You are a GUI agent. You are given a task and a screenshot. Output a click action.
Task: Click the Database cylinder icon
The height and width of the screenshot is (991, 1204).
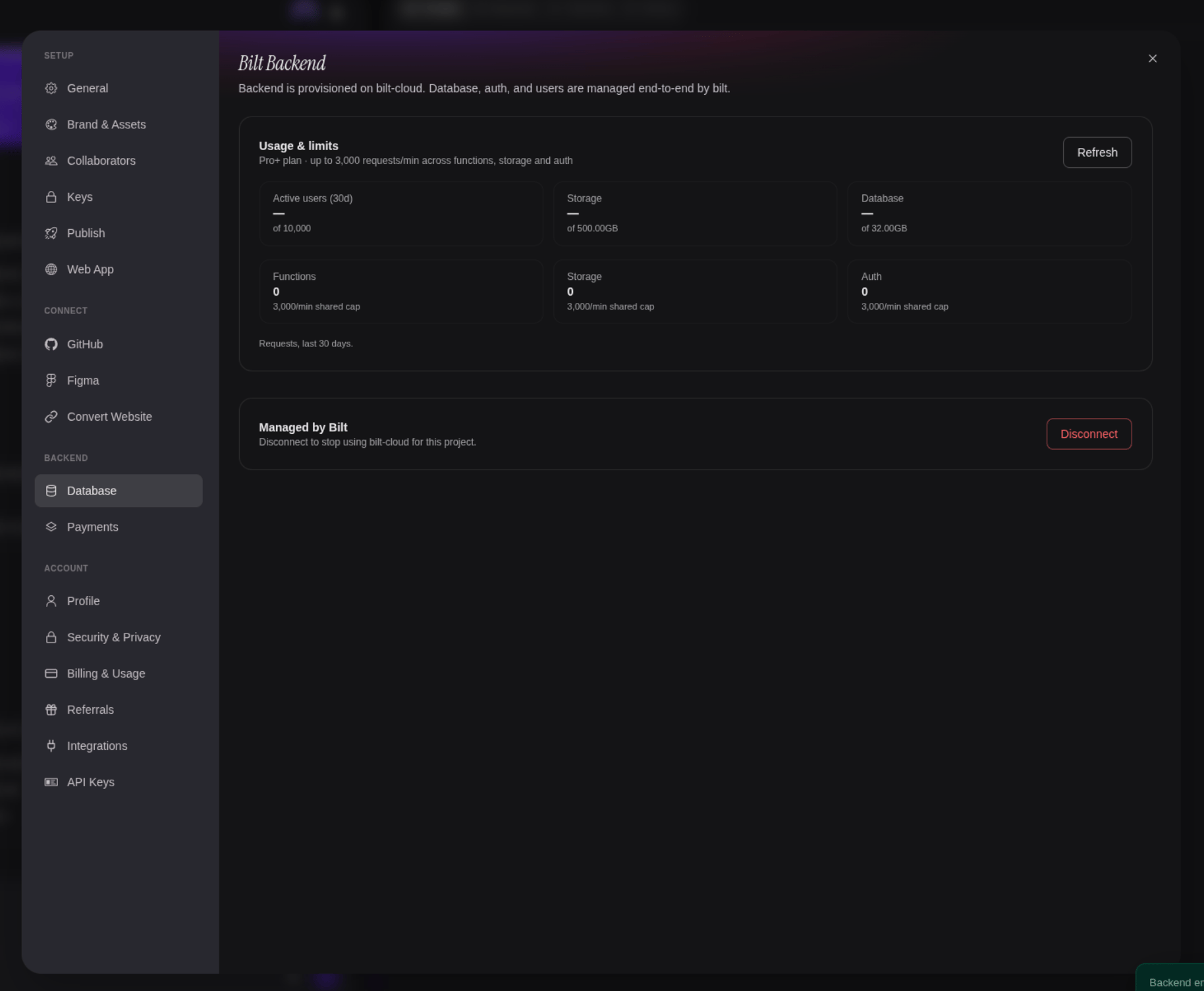(51, 491)
